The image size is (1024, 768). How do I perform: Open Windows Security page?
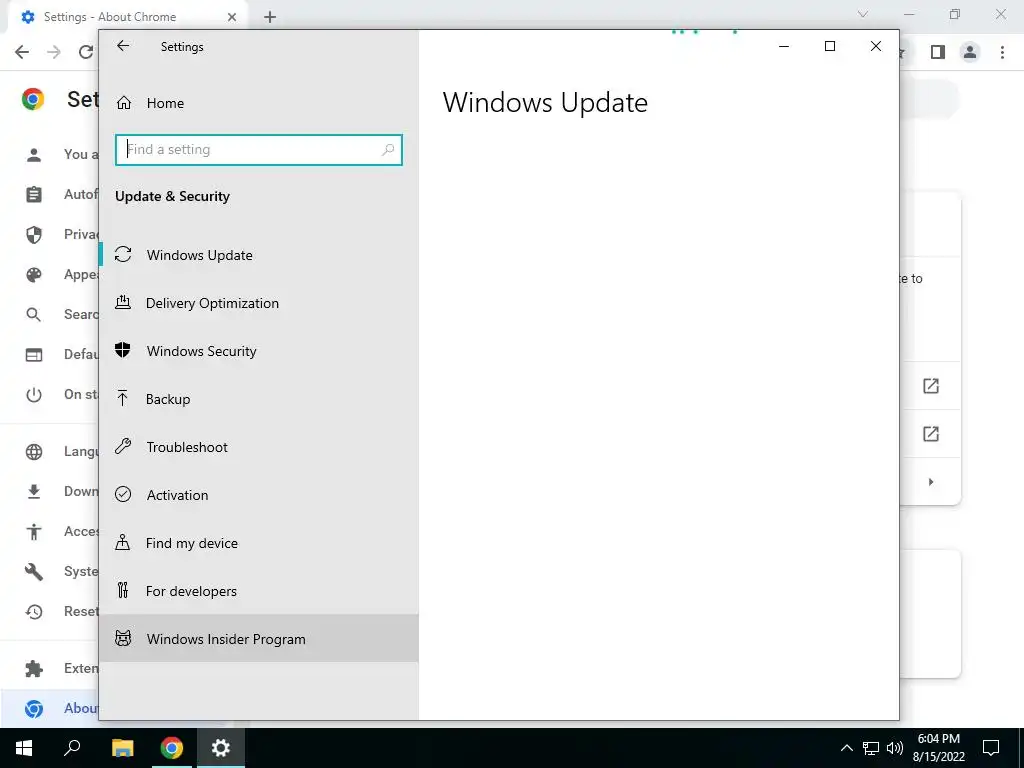tap(259, 351)
